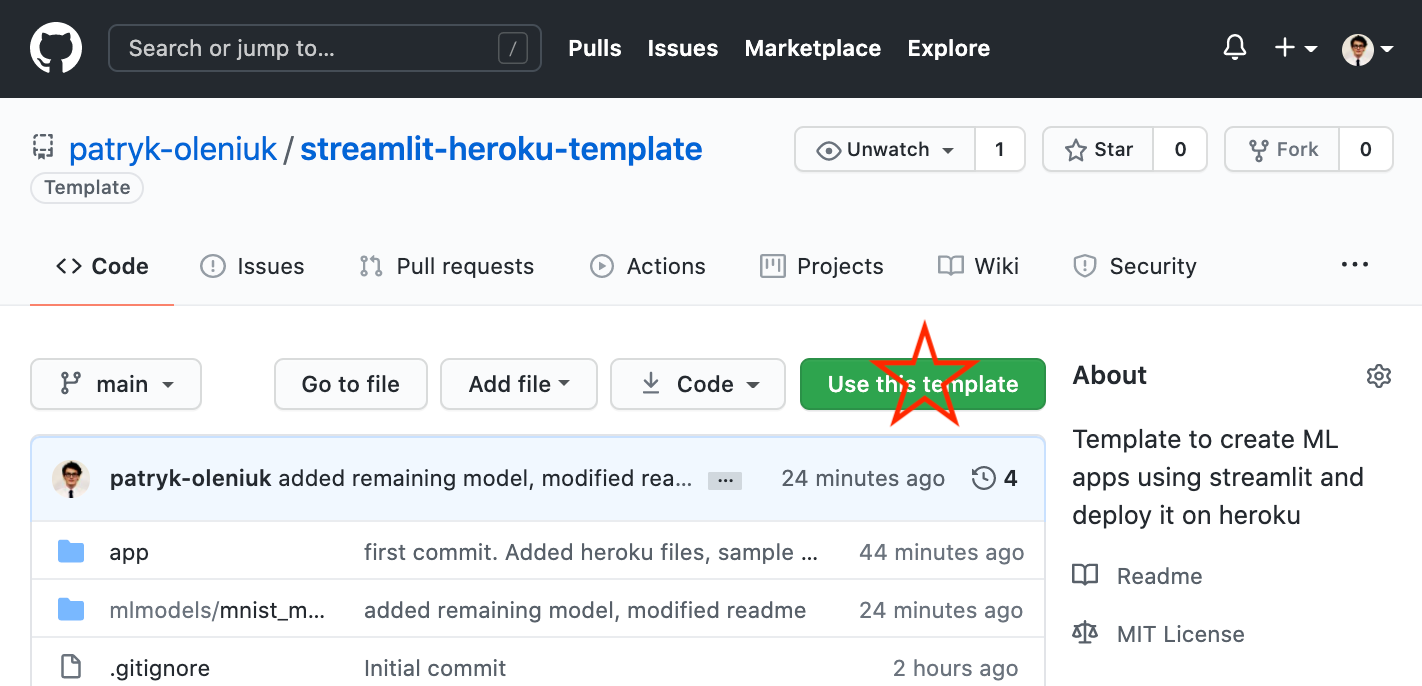Open the app folder

tap(129, 552)
